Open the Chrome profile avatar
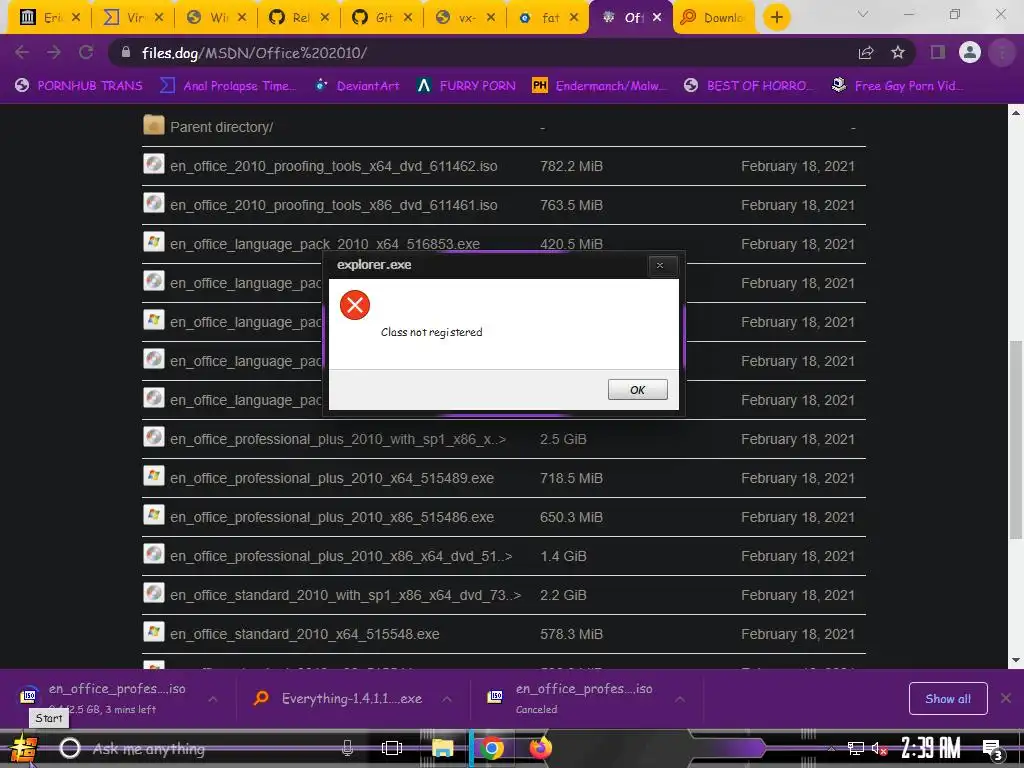 click(x=969, y=52)
